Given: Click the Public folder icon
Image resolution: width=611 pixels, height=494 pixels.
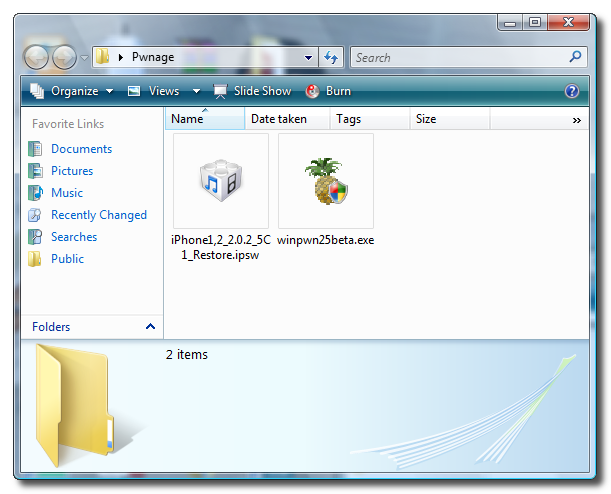Looking at the screenshot, I should (x=35, y=259).
